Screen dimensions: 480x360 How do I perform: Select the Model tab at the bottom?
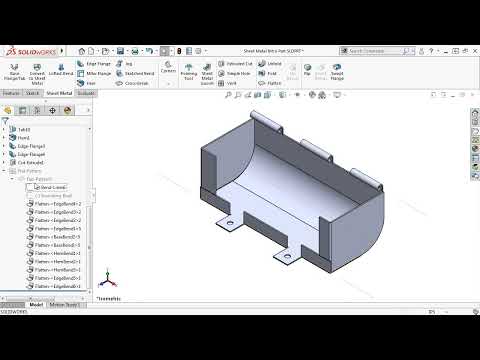pyautogui.click(x=36, y=305)
